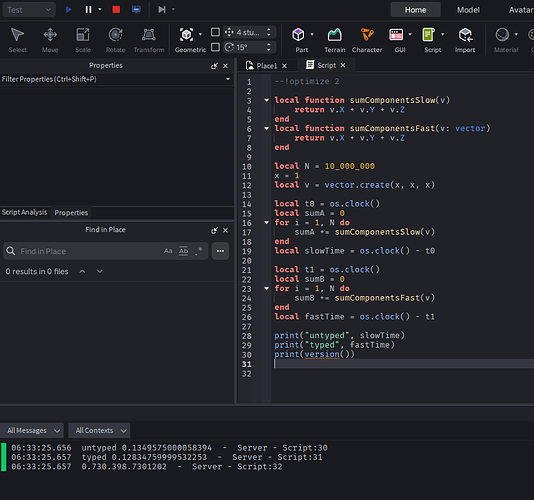Stop the running test session

point(116,10)
